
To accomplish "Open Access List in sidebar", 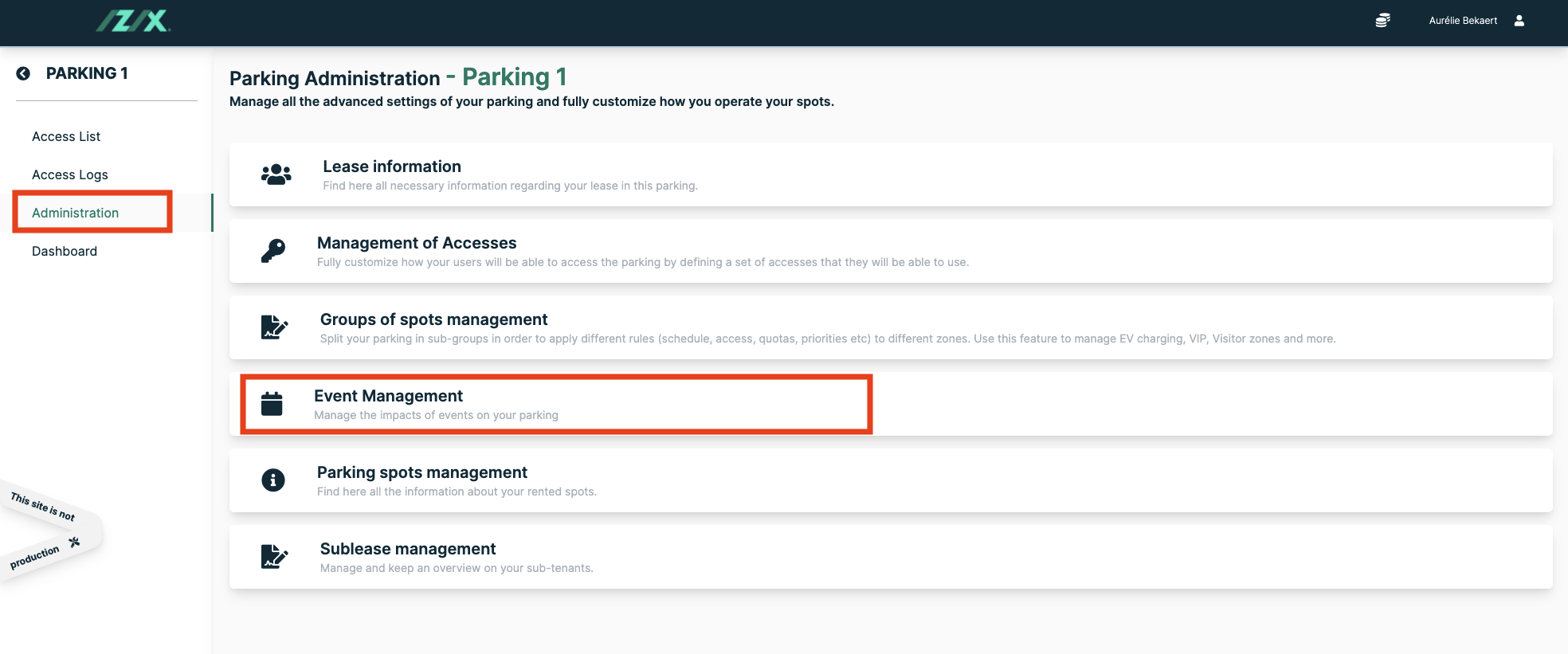I will pos(66,136).
